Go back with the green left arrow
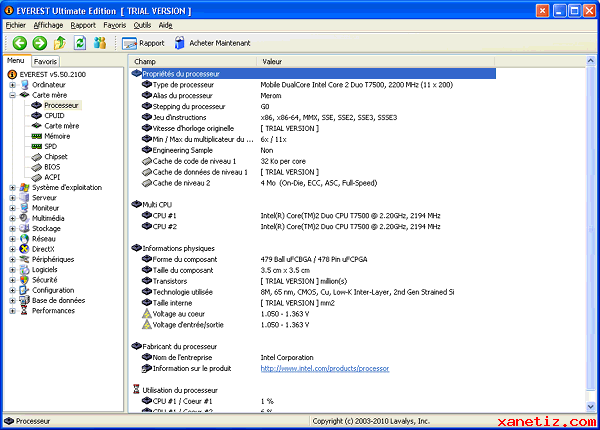 (x=20, y=43)
